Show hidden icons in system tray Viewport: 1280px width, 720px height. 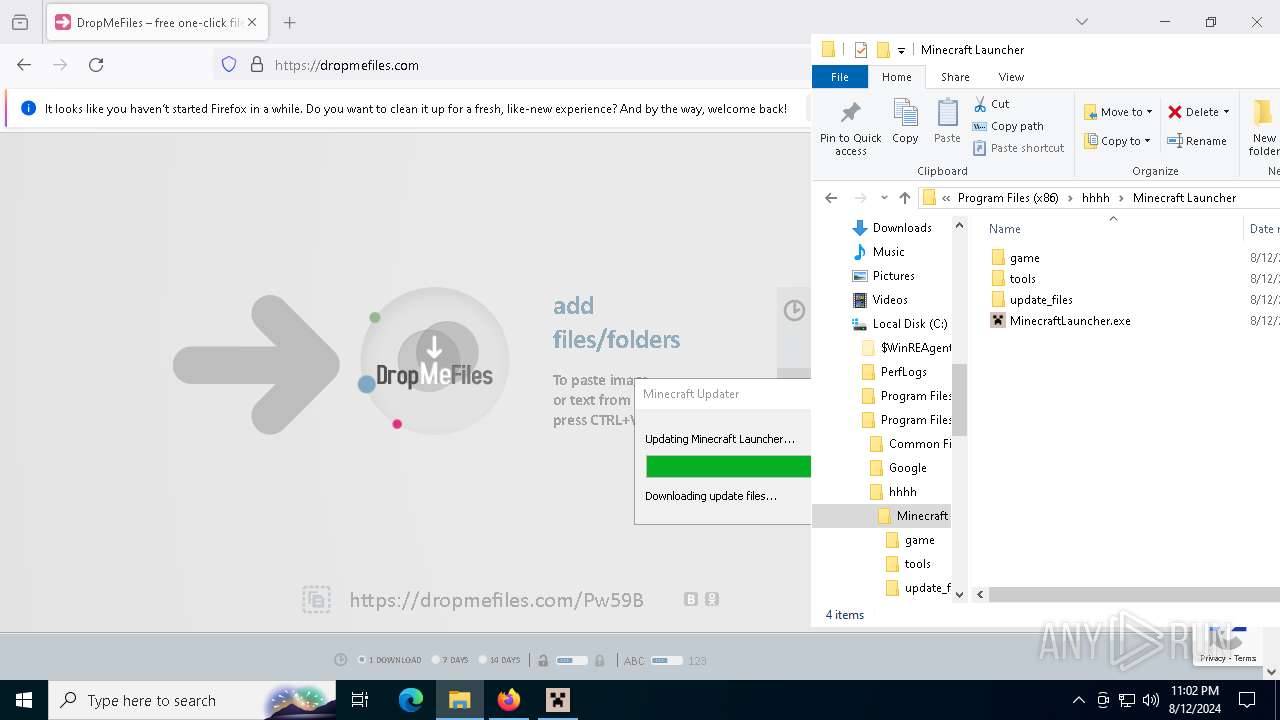[1078, 700]
